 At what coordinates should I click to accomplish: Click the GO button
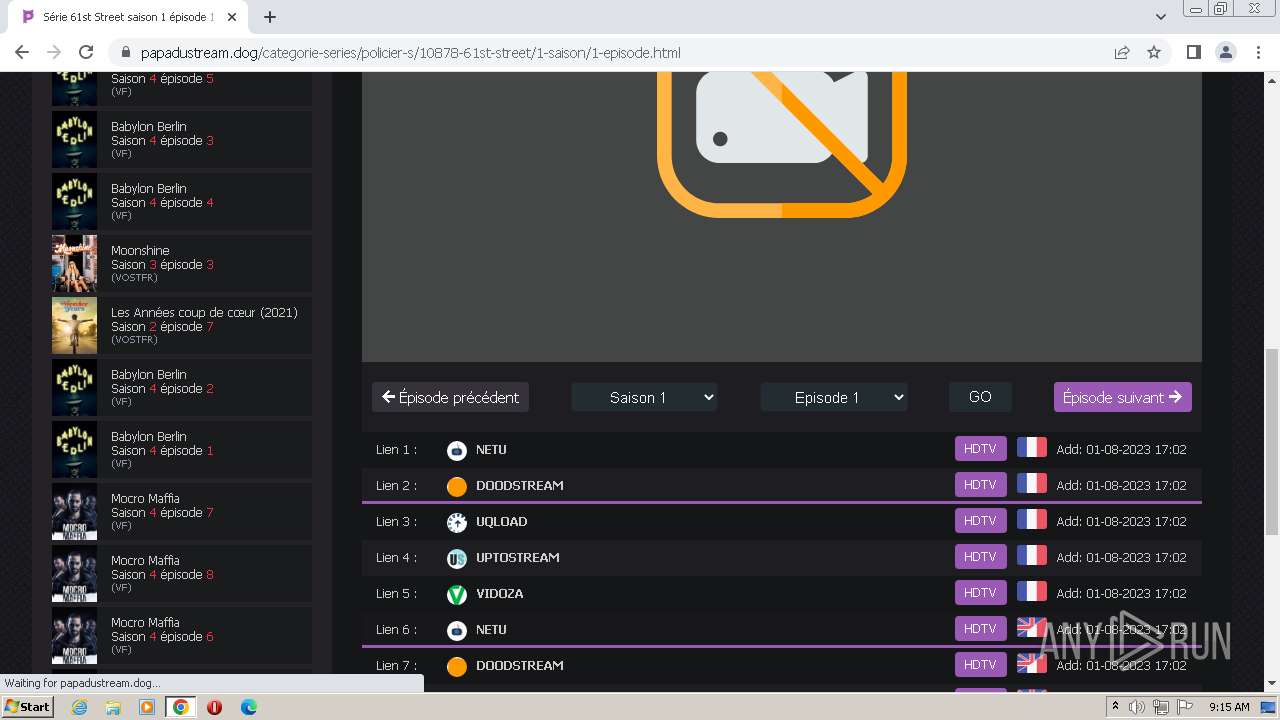pyautogui.click(x=980, y=397)
